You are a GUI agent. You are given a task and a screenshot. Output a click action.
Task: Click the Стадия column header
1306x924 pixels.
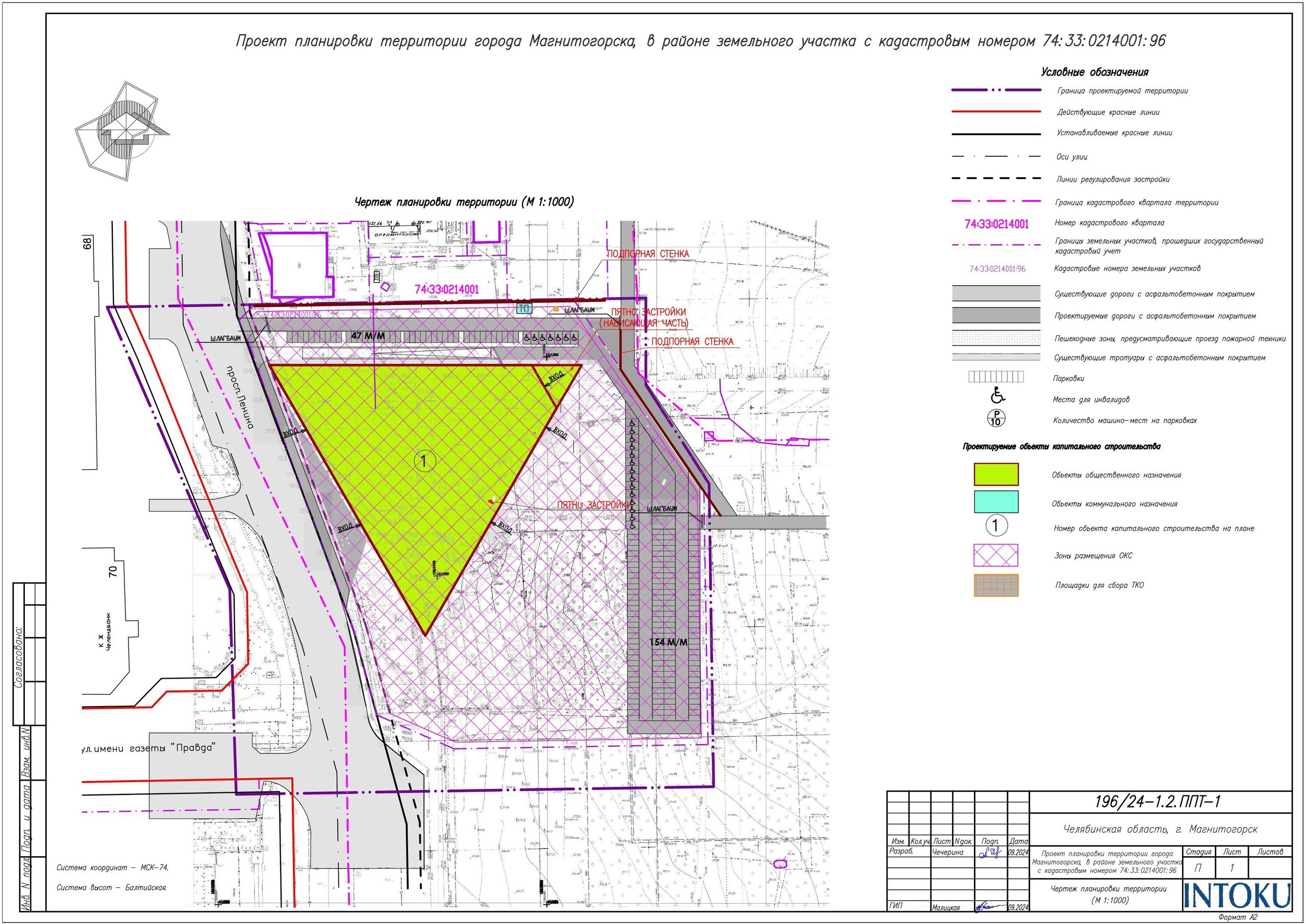[x=1198, y=852]
